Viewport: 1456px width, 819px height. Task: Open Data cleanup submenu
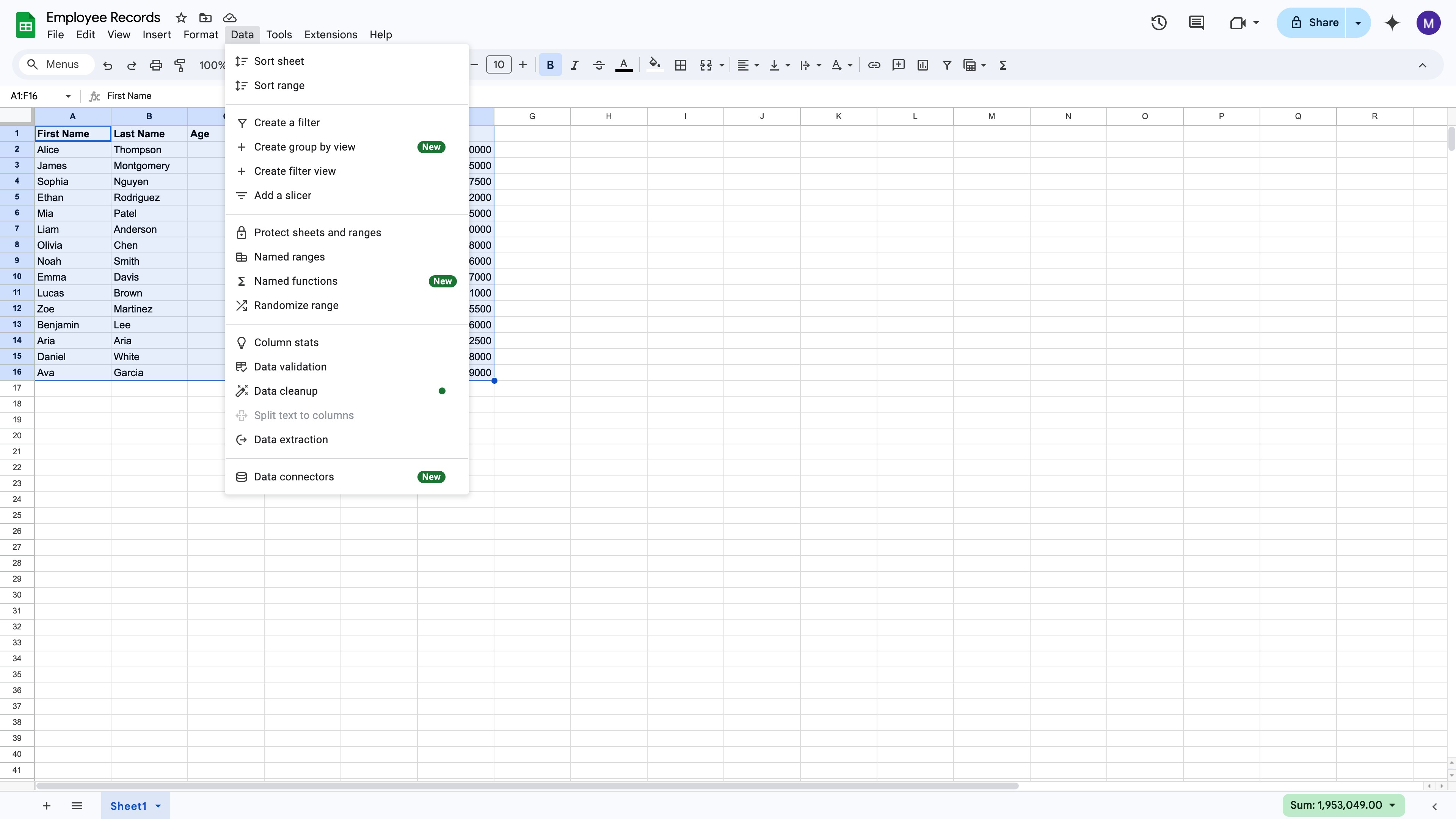(x=347, y=391)
